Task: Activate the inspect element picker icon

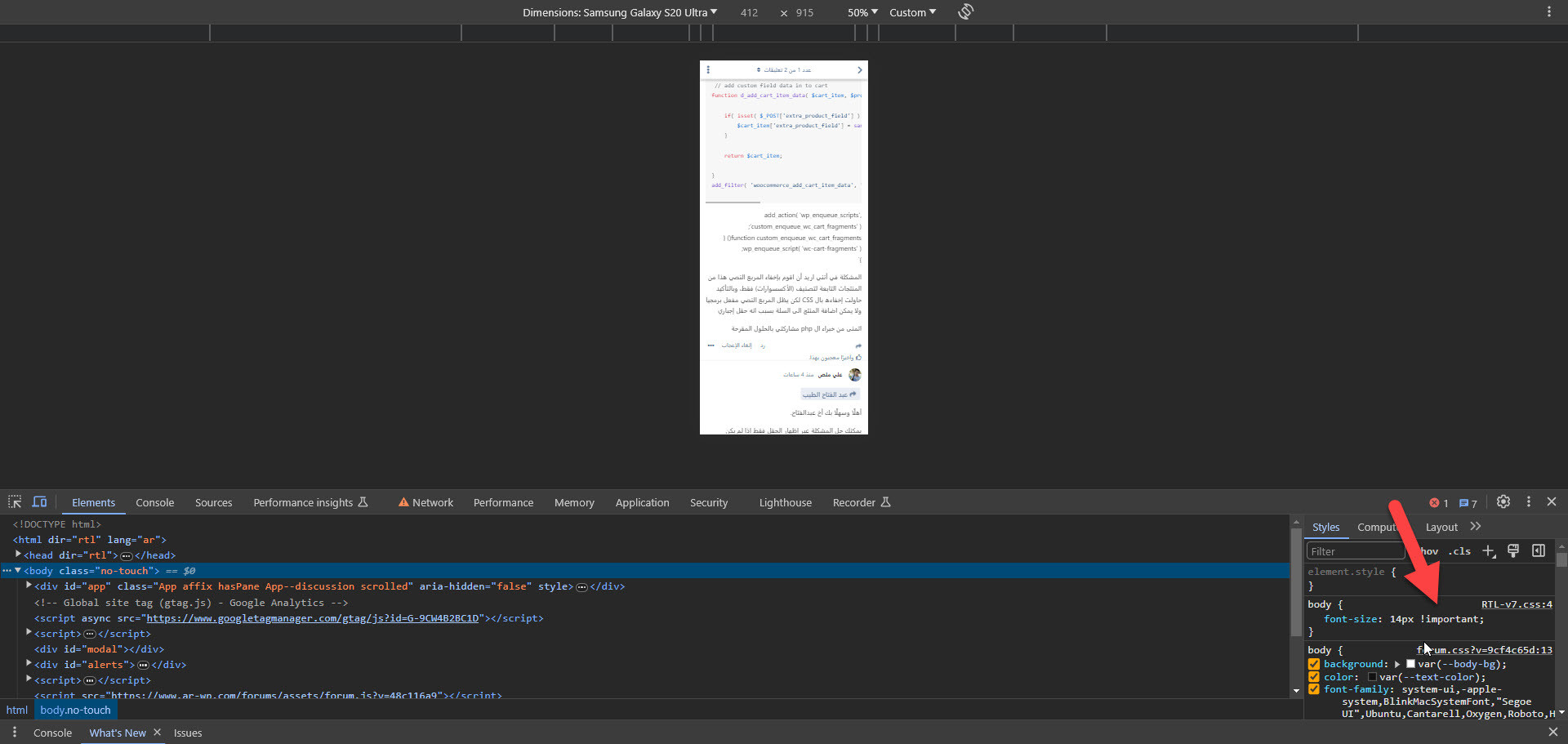Action: tap(15, 502)
